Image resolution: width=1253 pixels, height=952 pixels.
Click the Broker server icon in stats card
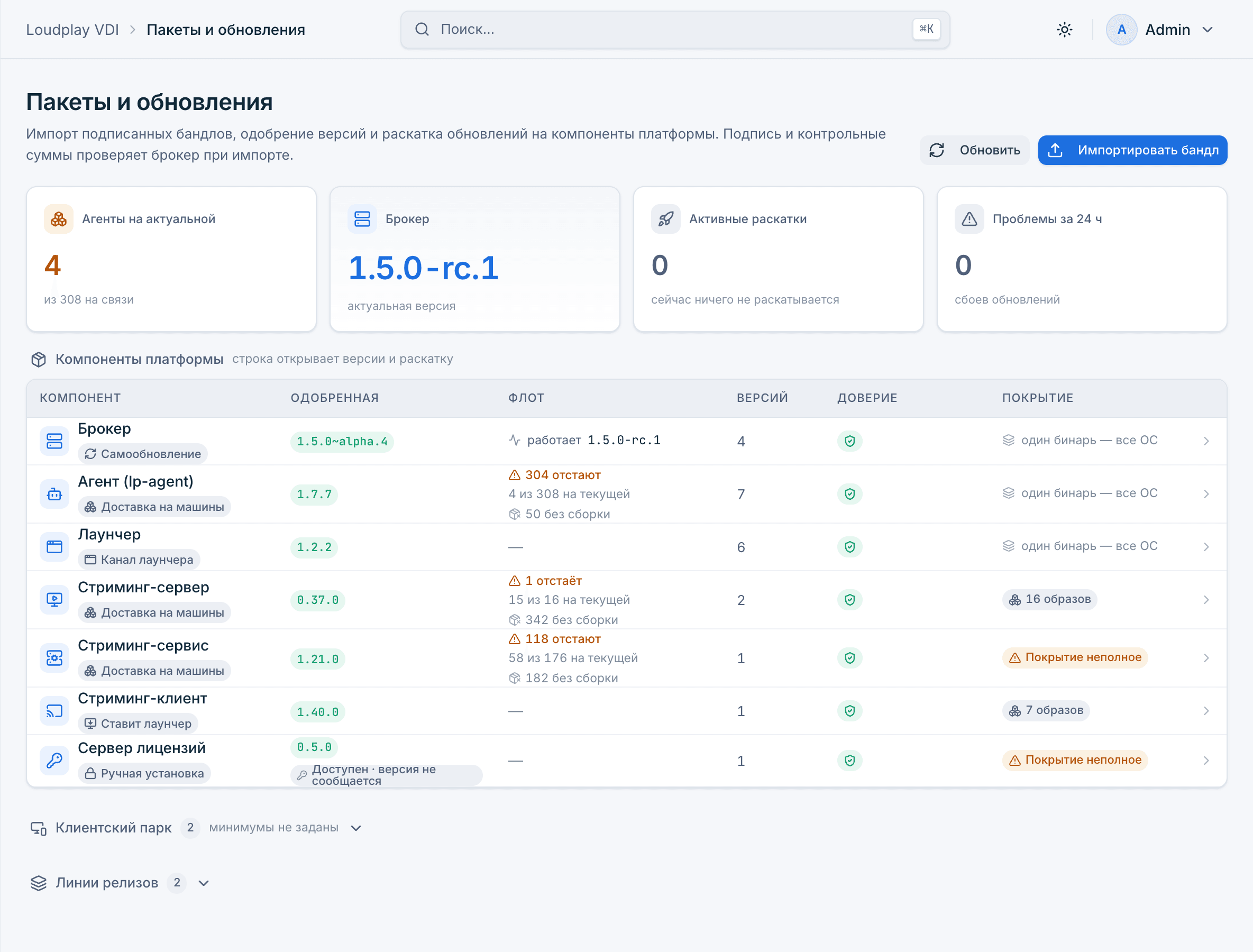[362, 219]
